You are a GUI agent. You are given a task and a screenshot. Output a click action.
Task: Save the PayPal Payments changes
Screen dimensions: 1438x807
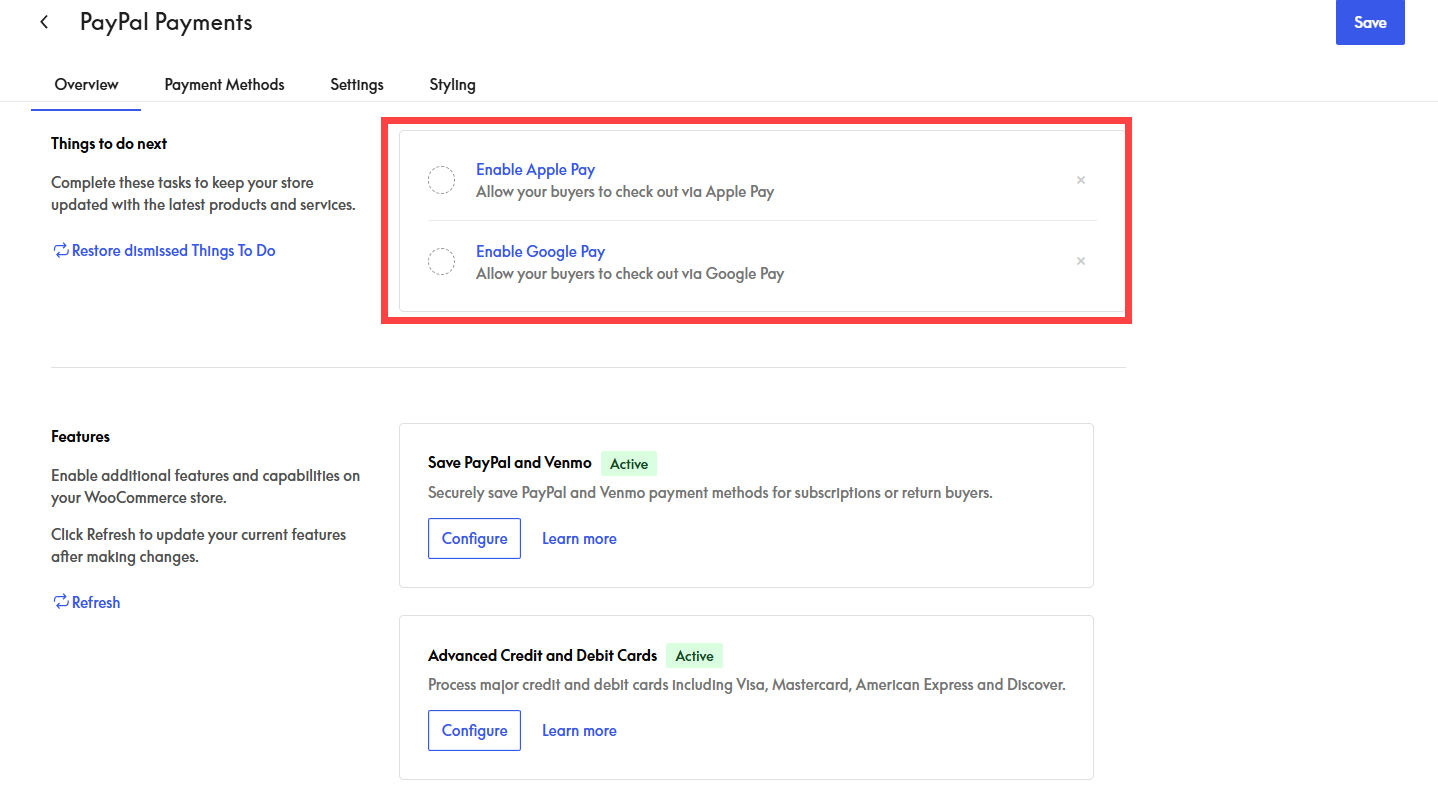[1370, 22]
